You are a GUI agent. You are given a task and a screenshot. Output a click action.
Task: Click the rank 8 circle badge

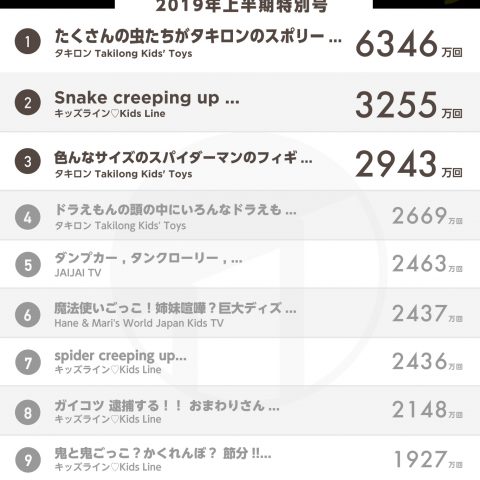[x=28, y=412]
